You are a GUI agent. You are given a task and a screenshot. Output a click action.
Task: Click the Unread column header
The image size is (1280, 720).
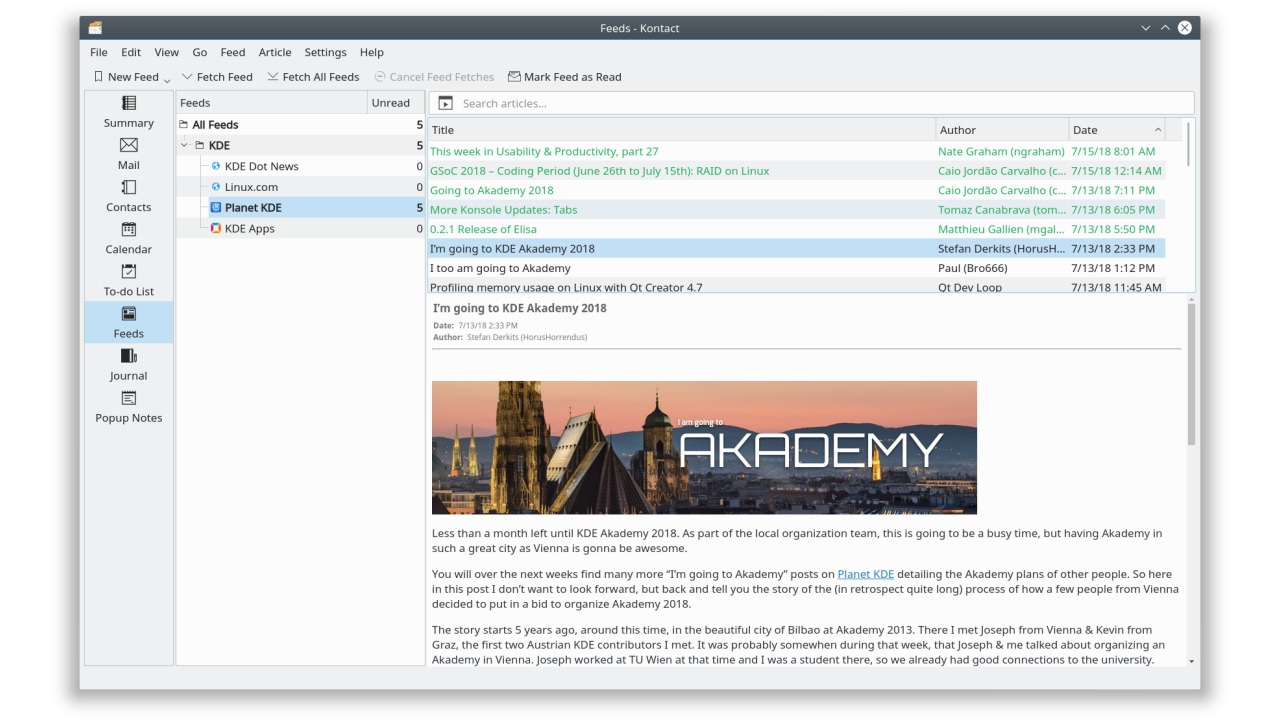click(x=396, y=103)
